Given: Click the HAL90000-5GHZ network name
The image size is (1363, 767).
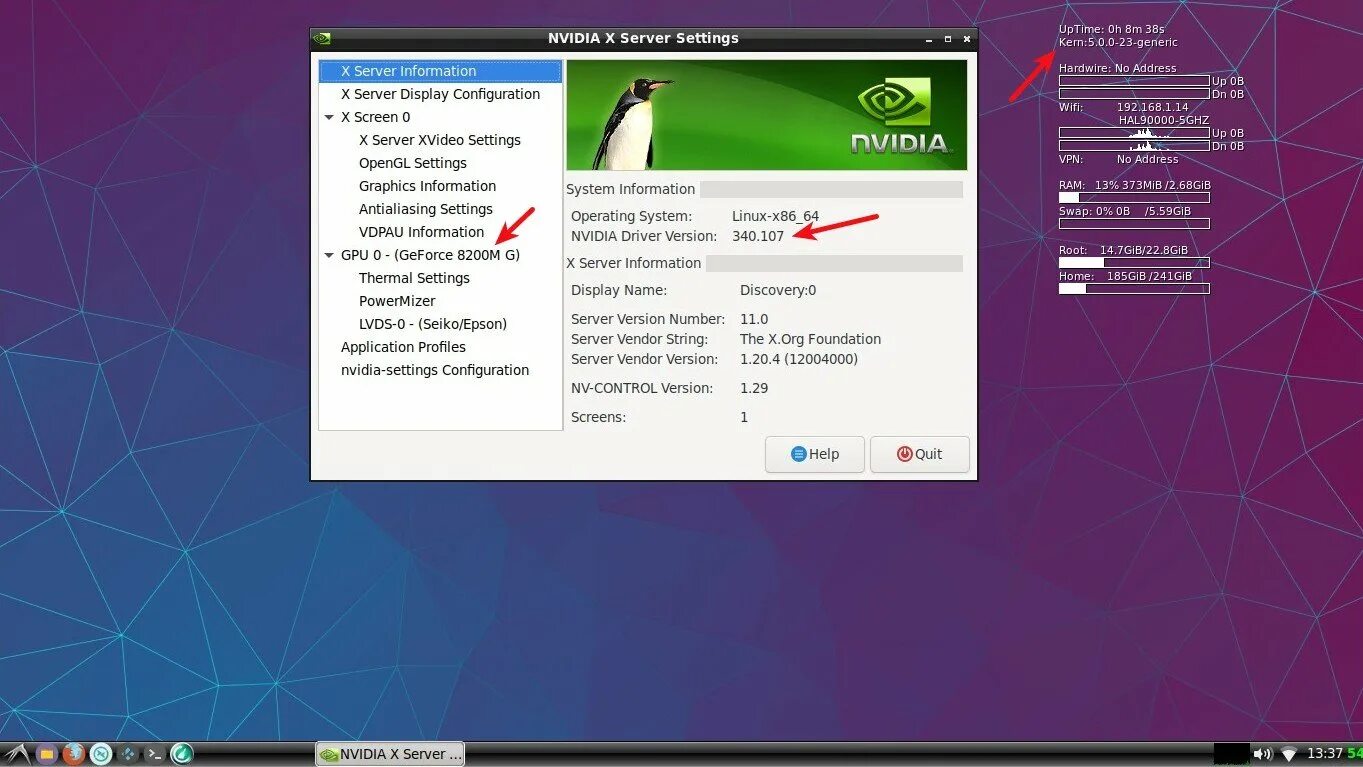Looking at the screenshot, I should (x=1164, y=120).
